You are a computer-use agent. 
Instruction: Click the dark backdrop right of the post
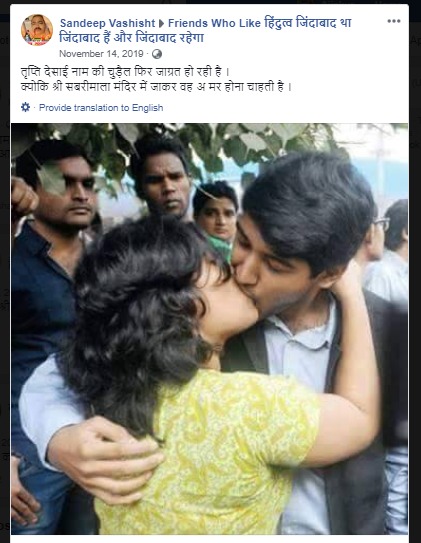[x=415, y=277]
